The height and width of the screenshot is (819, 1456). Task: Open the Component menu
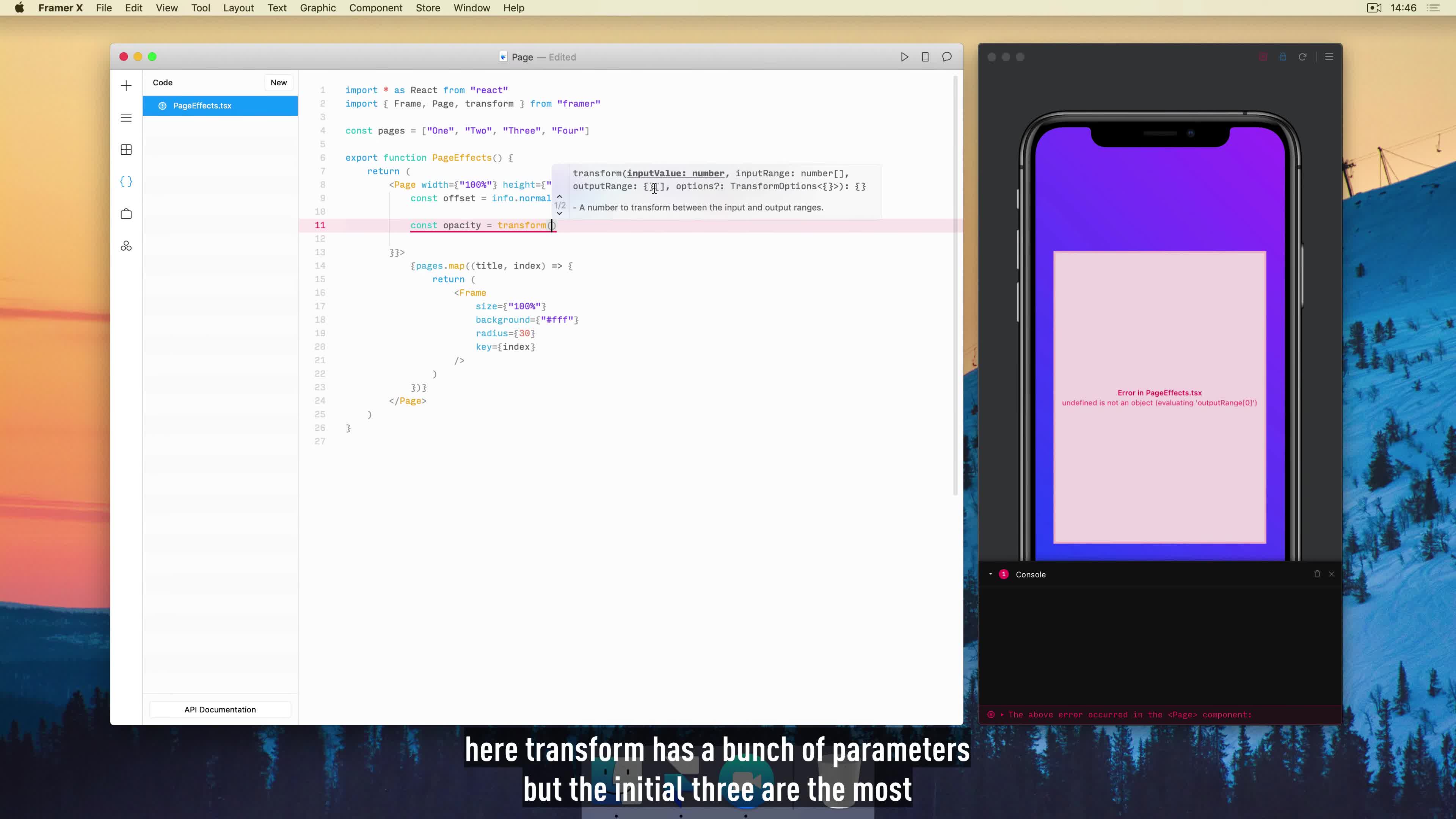pos(376,8)
